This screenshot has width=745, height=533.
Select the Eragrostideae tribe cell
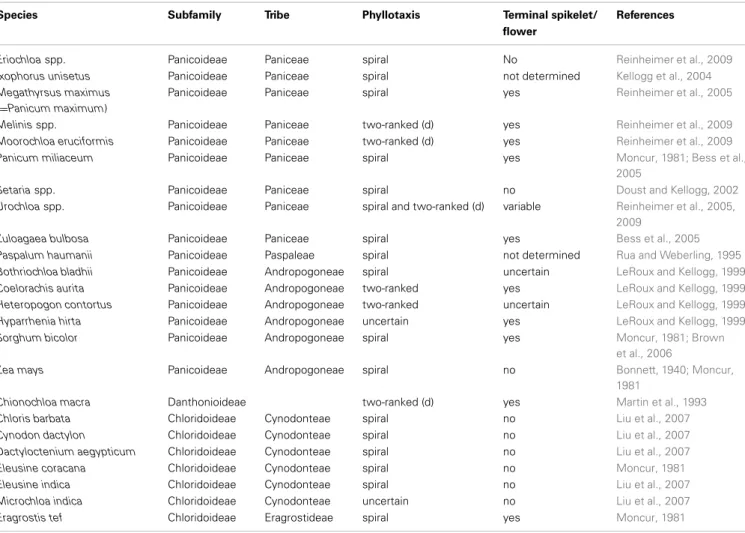(298, 518)
